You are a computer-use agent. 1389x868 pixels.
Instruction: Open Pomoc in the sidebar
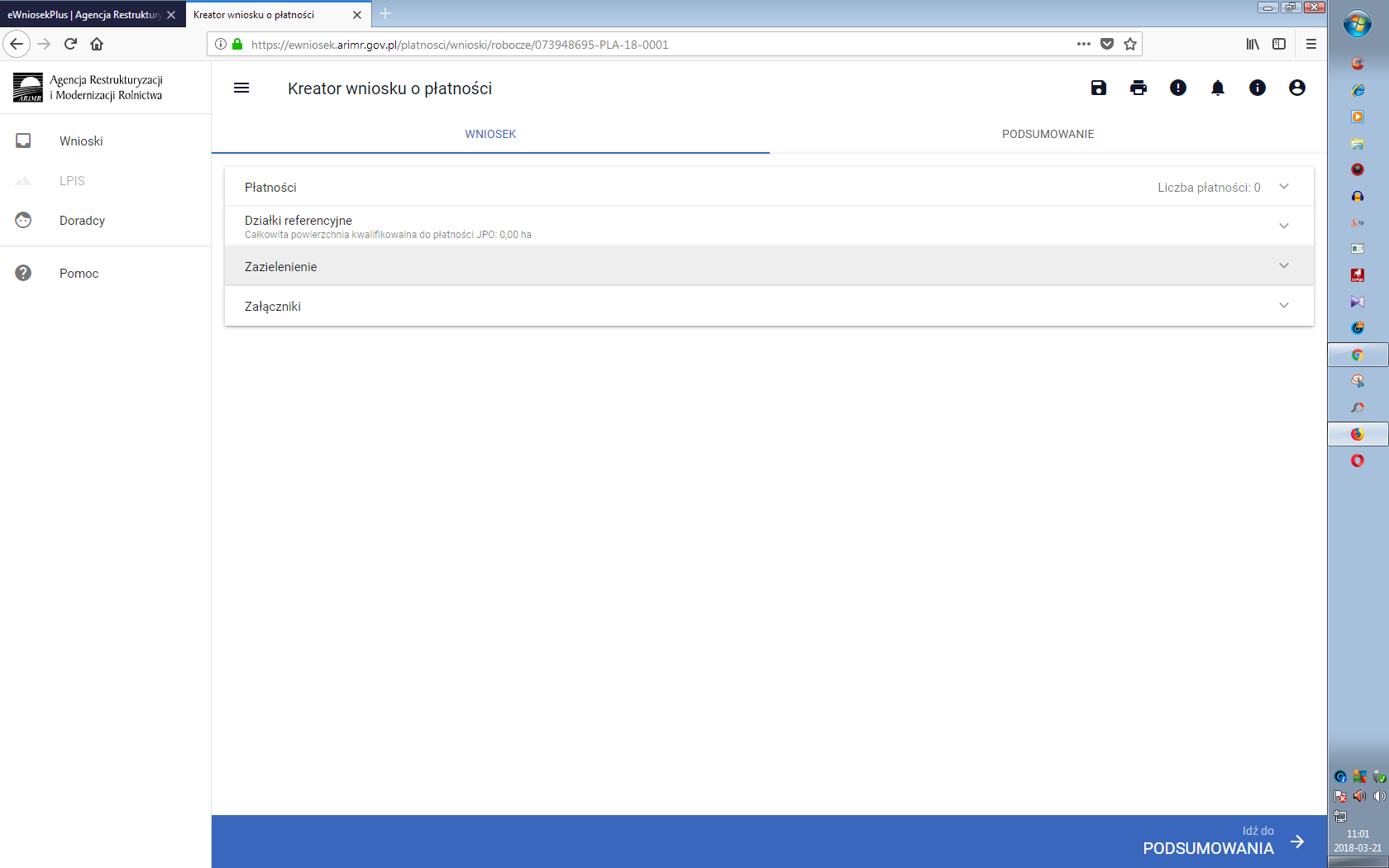[x=79, y=274]
